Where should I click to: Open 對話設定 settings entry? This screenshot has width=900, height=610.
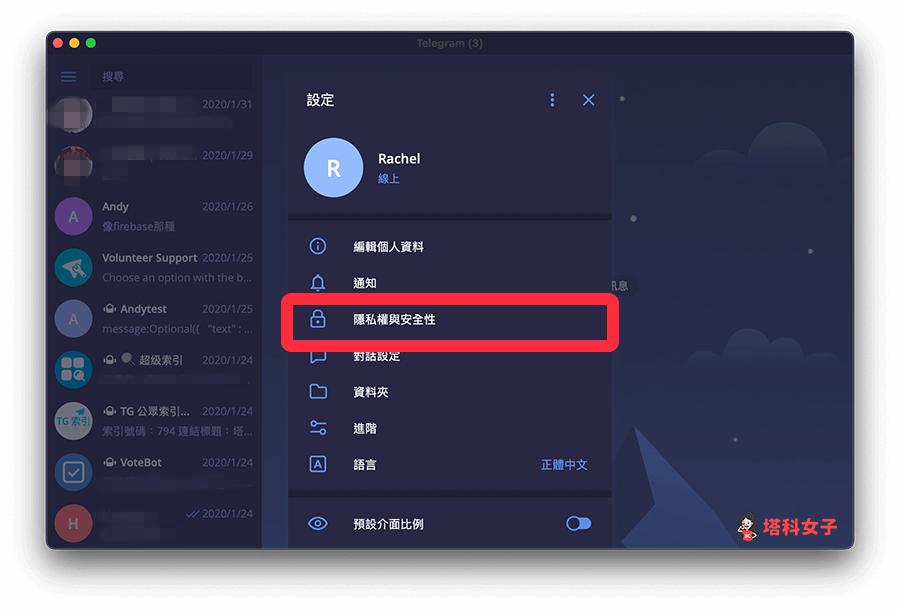[x=449, y=356]
